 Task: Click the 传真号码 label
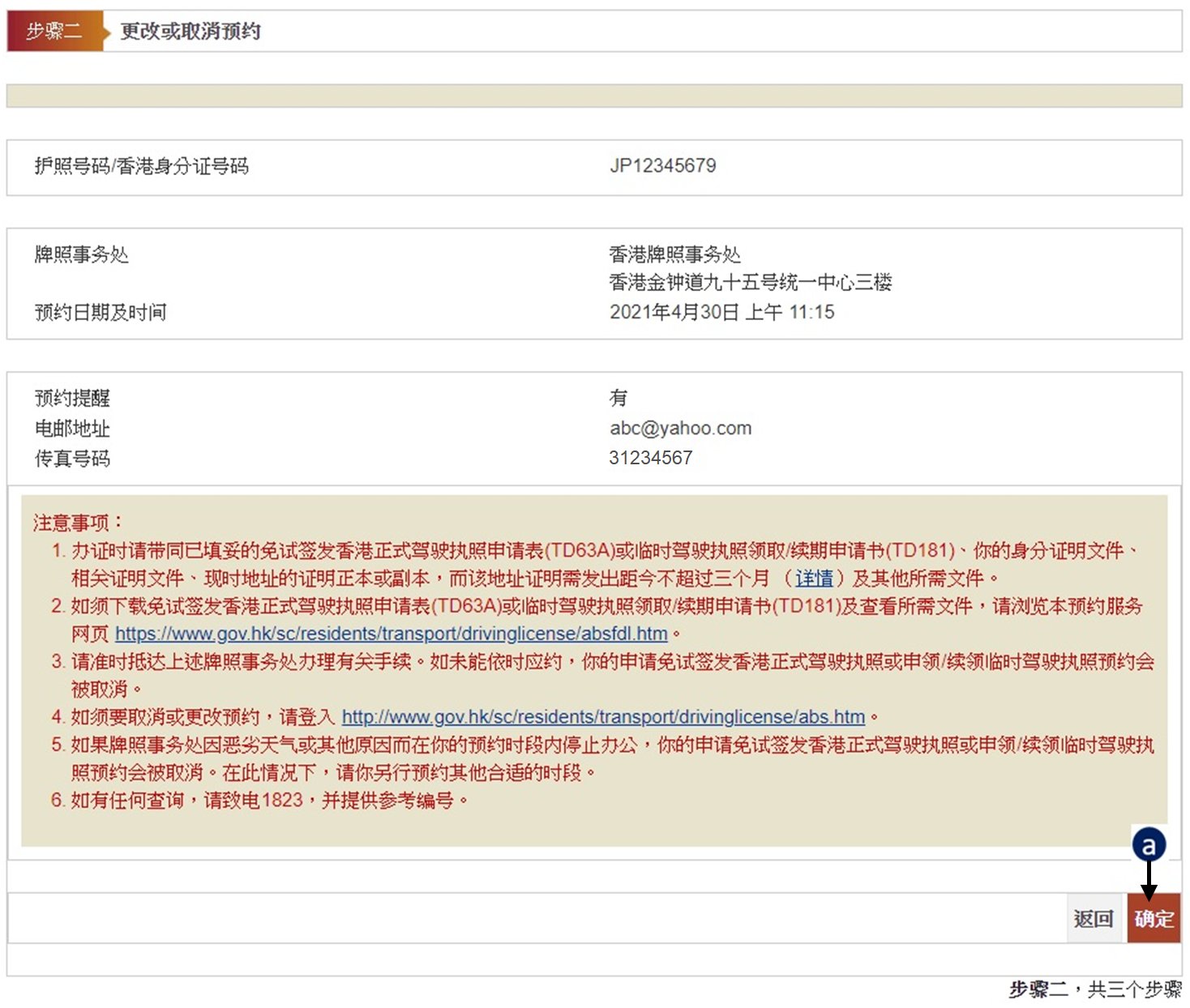(x=72, y=459)
